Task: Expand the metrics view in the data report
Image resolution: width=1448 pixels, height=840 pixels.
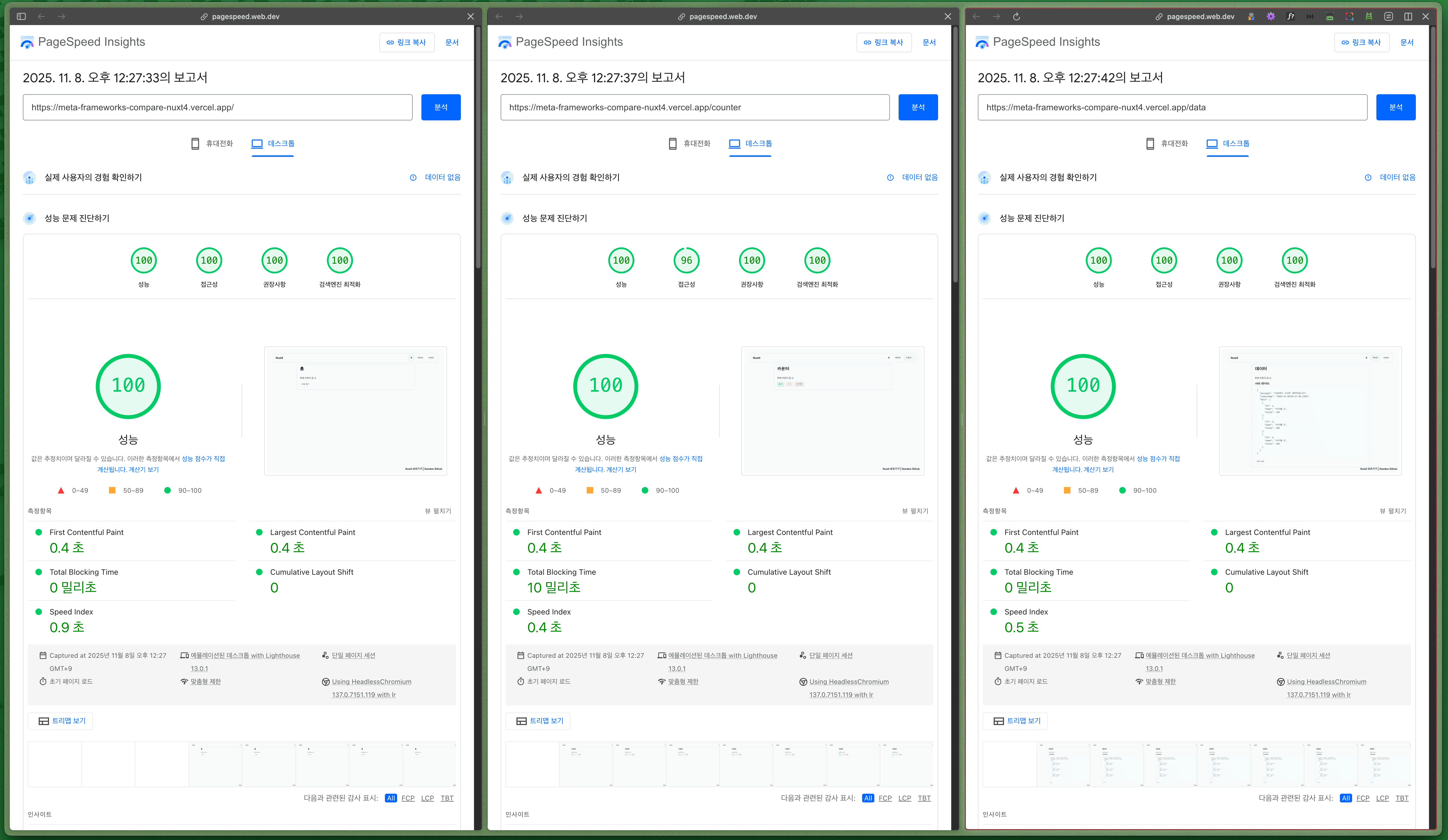Action: [x=1392, y=511]
